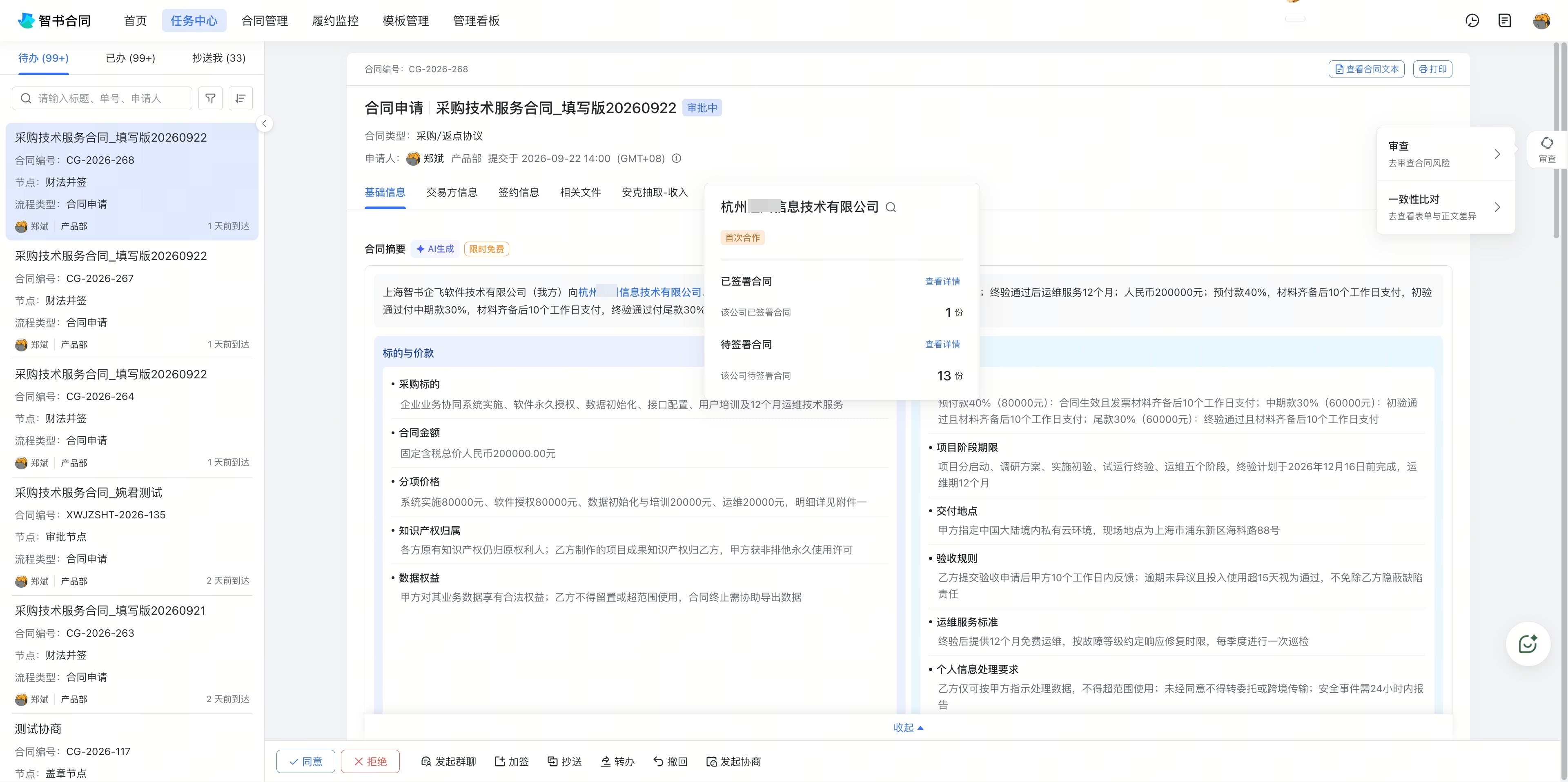
Task: Select task item CG-2026-267
Action: click(x=132, y=300)
